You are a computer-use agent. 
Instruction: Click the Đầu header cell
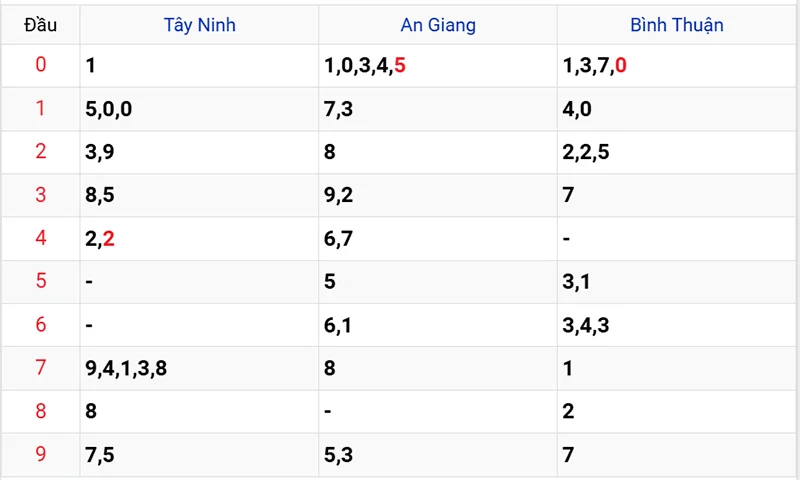(41, 25)
